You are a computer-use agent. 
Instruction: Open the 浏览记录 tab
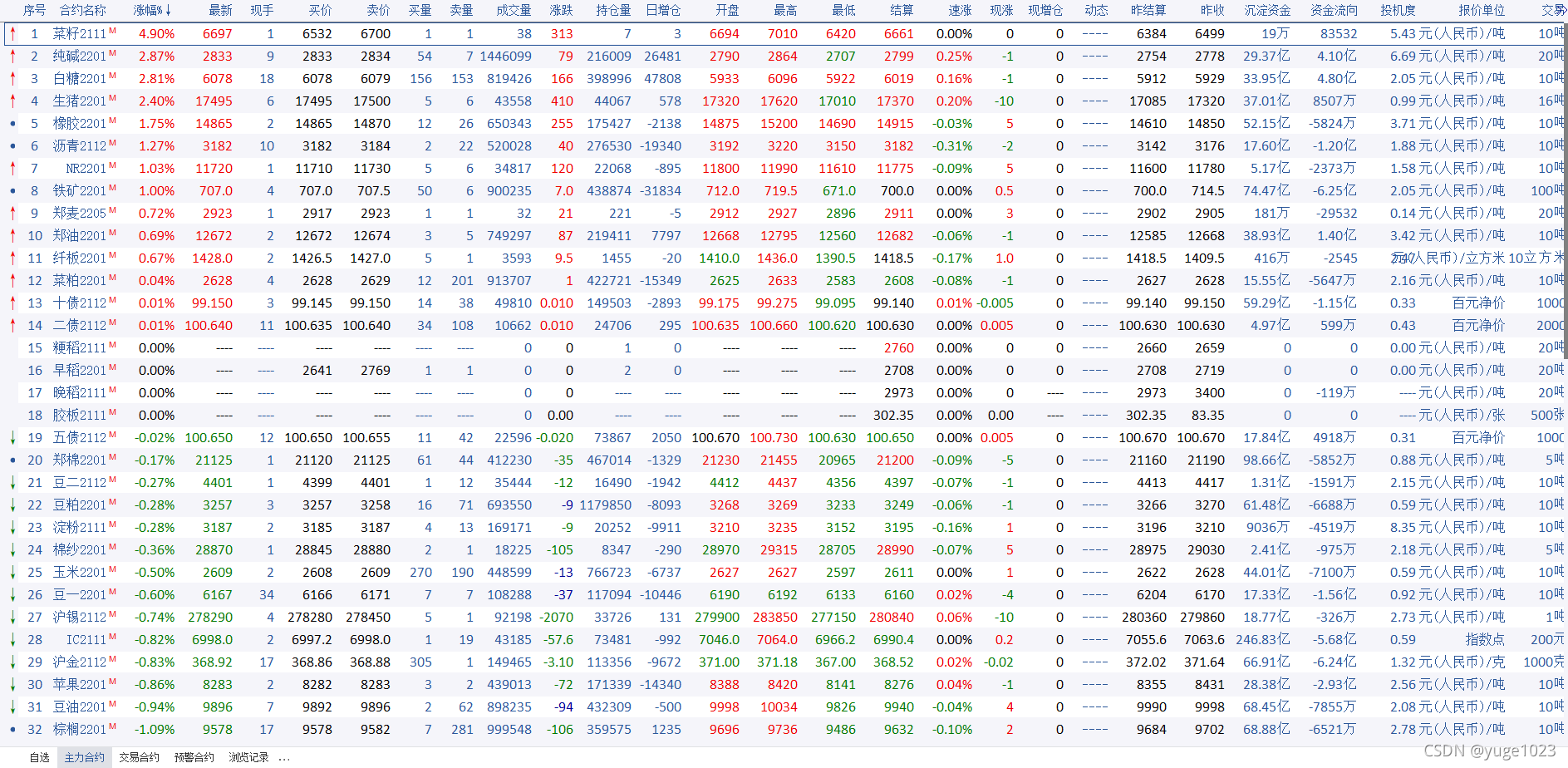point(248,757)
